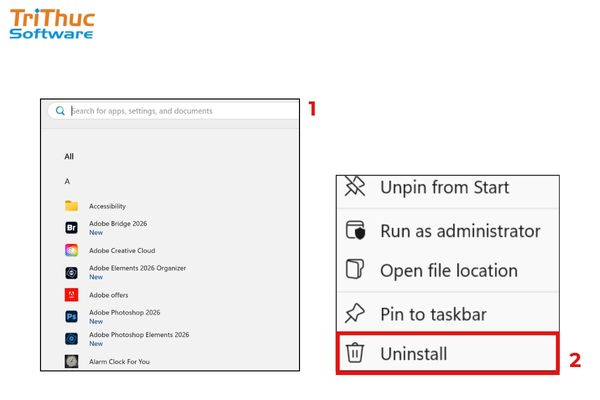Launch Photoshop 2026 via Ps icon

point(72,317)
